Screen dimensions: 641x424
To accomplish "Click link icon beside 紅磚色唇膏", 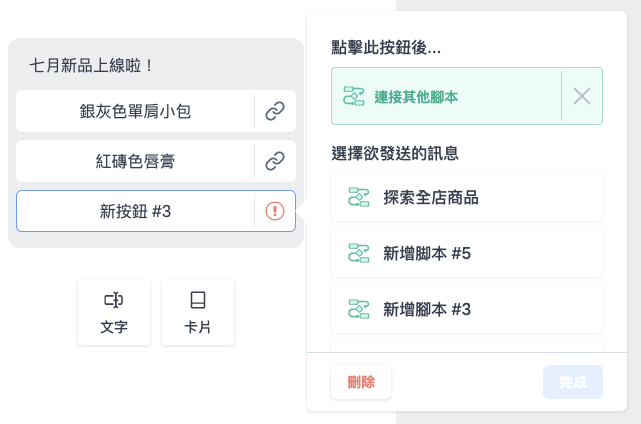I will [275, 161].
